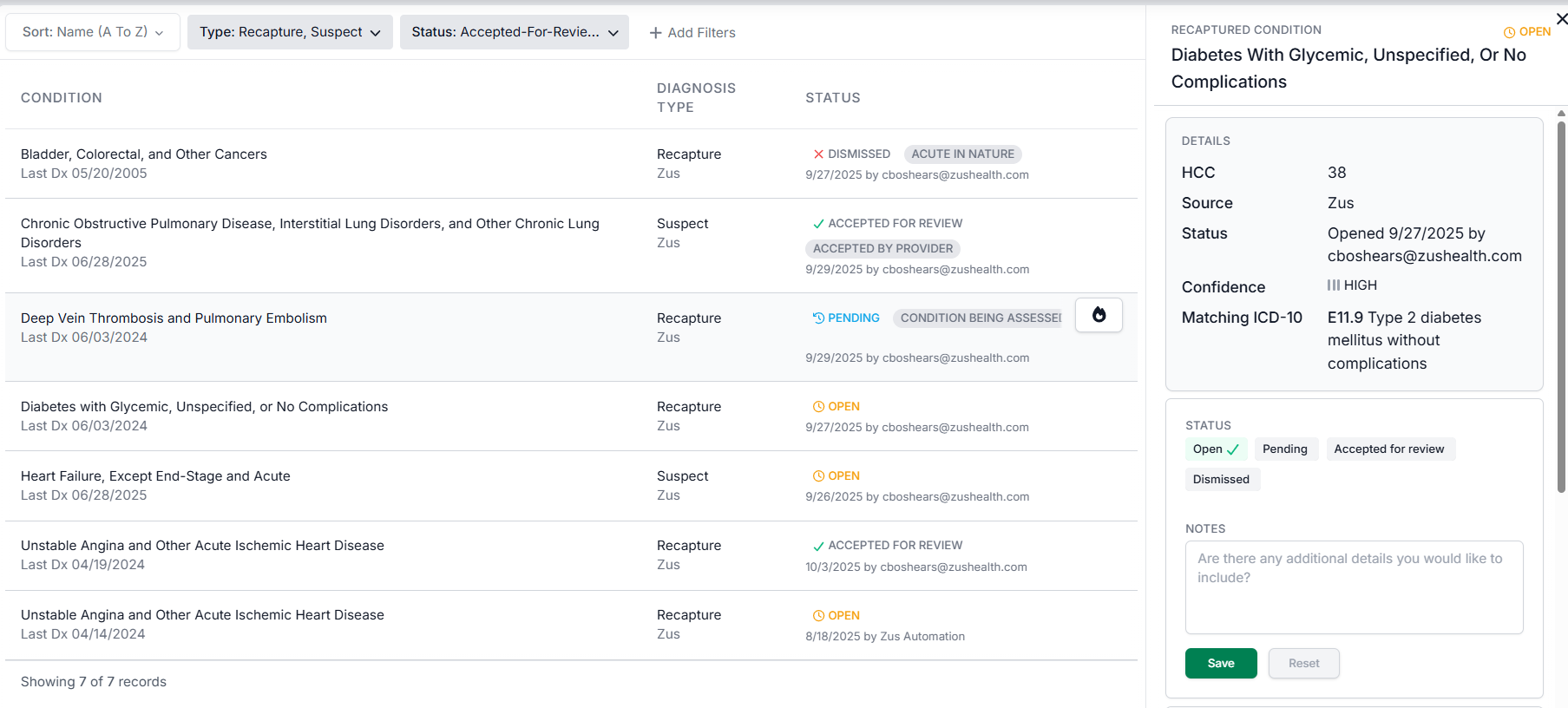1568x708 pixels.
Task: Click Open clock icon on 8/18/2025 Unstable Angina row
Action: pos(818,616)
